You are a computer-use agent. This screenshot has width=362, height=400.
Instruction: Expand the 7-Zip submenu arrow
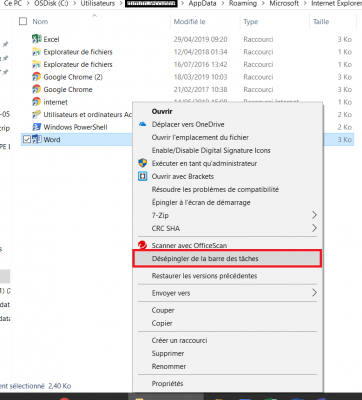point(314,215)
